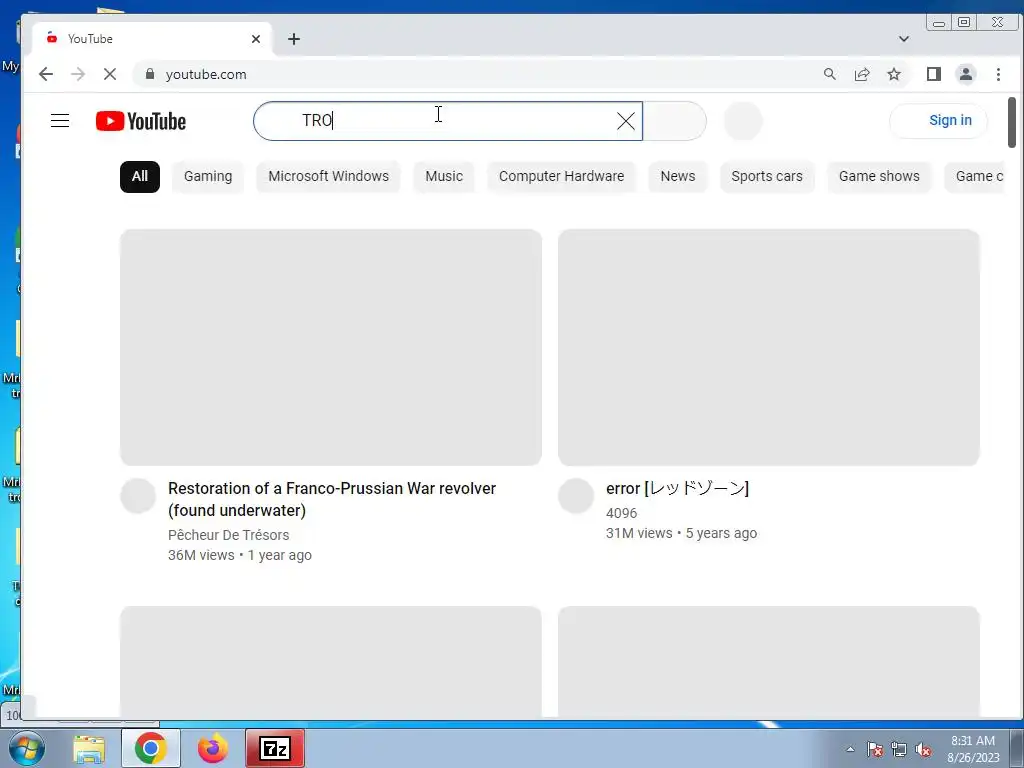Click the Show desktop button

pyautogui.click(x=1017, y=748)
